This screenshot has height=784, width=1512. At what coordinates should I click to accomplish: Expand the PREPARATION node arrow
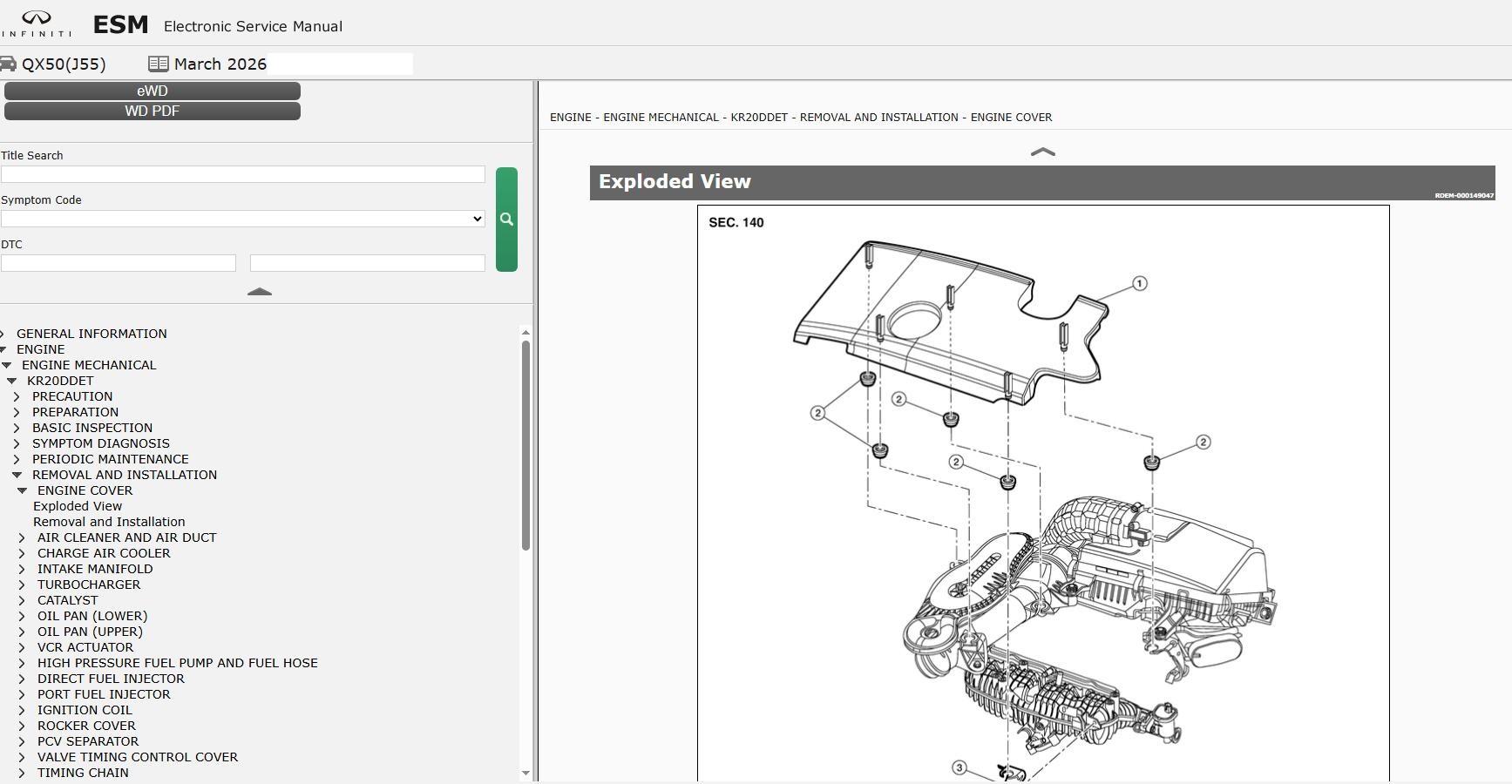pos(17,412)
